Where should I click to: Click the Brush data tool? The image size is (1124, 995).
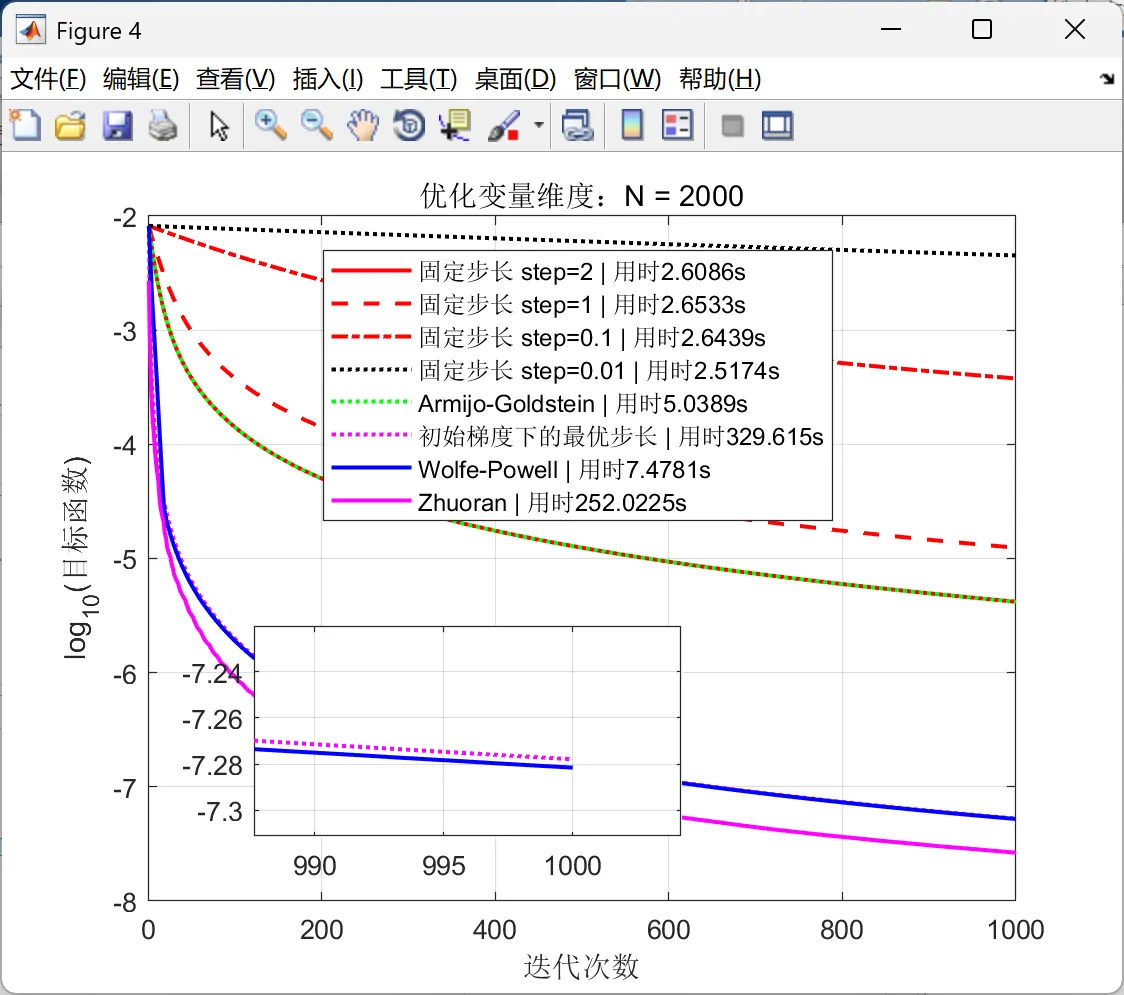coord(505,125)
